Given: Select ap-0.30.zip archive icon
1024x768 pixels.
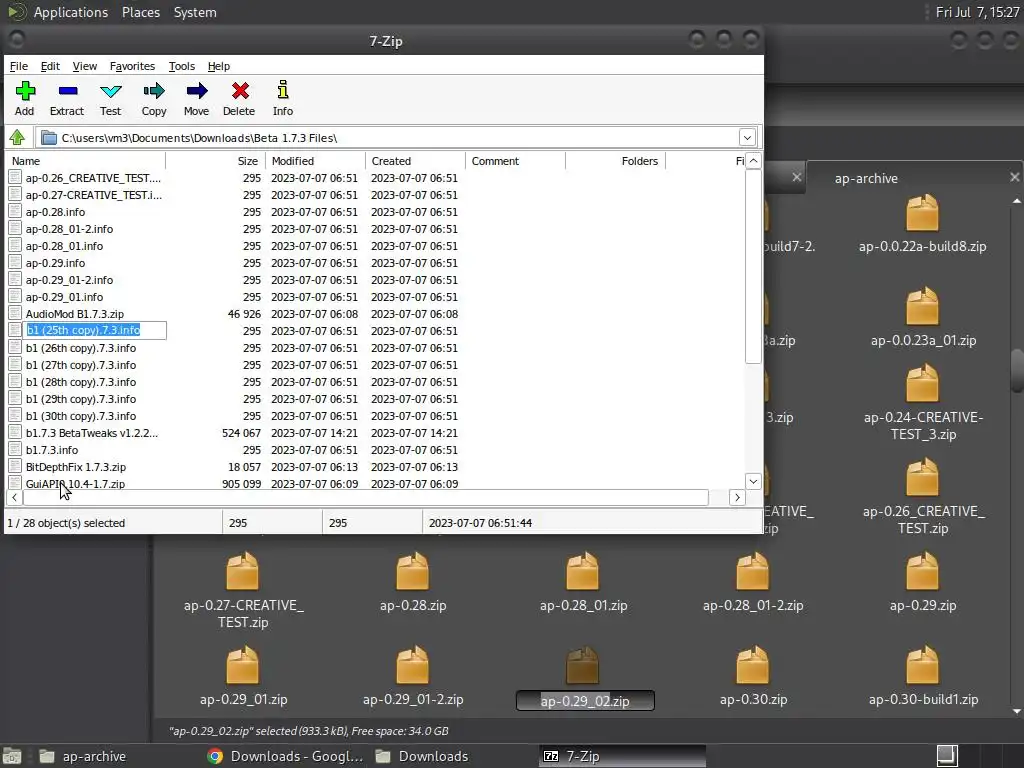Looking at the screenshot, I should pyautogui.click(x=752, y=664).
